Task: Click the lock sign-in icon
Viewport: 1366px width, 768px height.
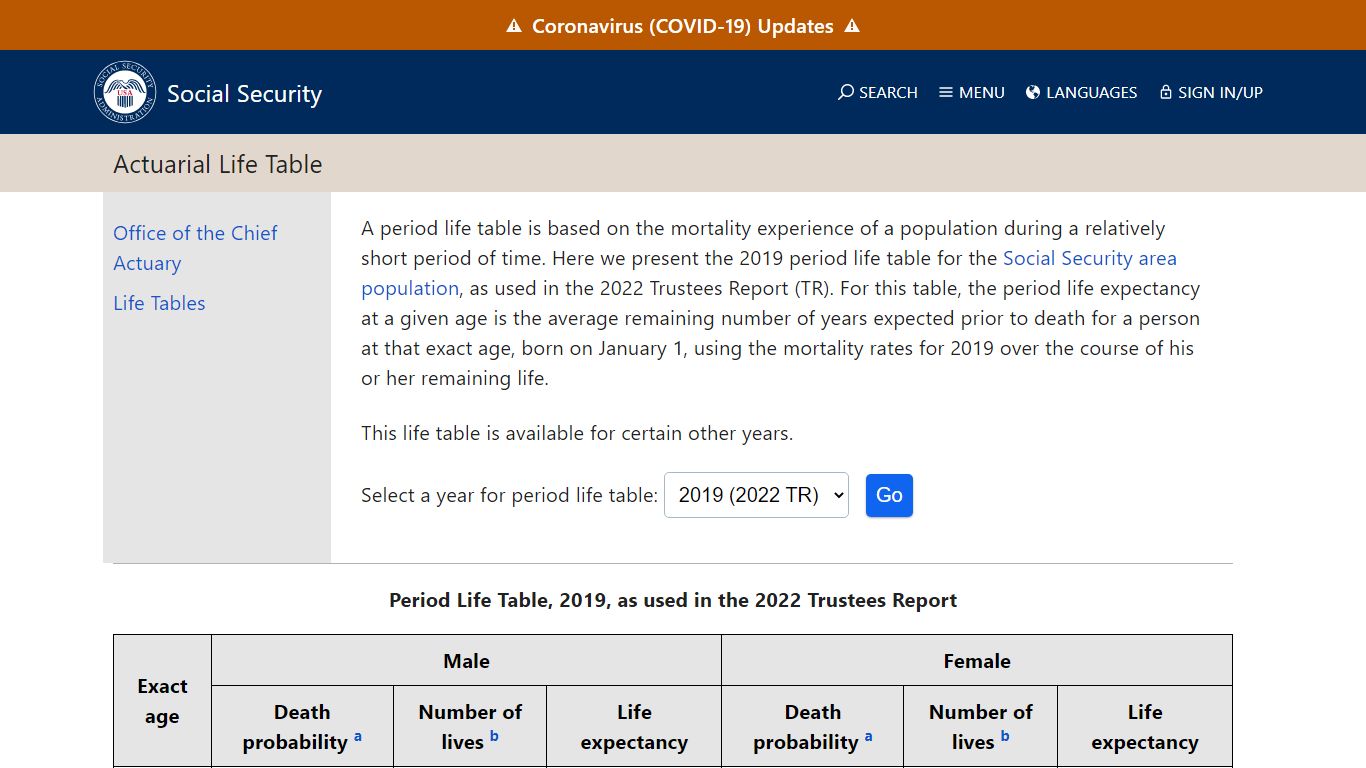Action: click(x=1166, y=92)
